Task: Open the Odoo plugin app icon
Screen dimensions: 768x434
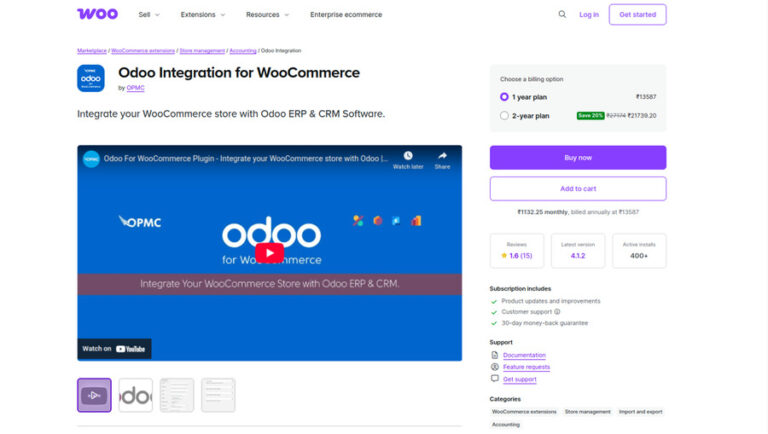Action: [x=91, y=78]
